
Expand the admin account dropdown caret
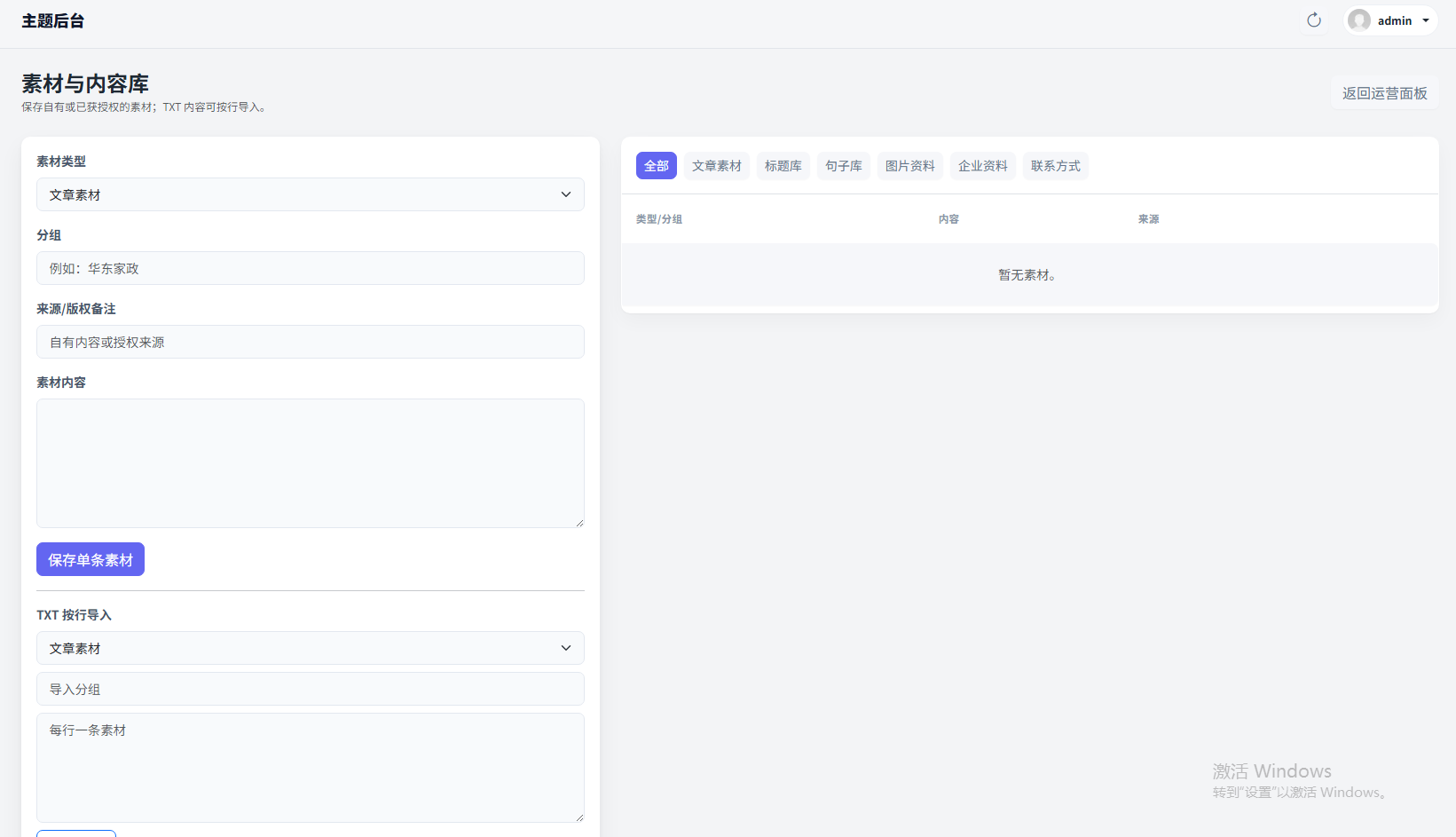(x=1426, y=20)
